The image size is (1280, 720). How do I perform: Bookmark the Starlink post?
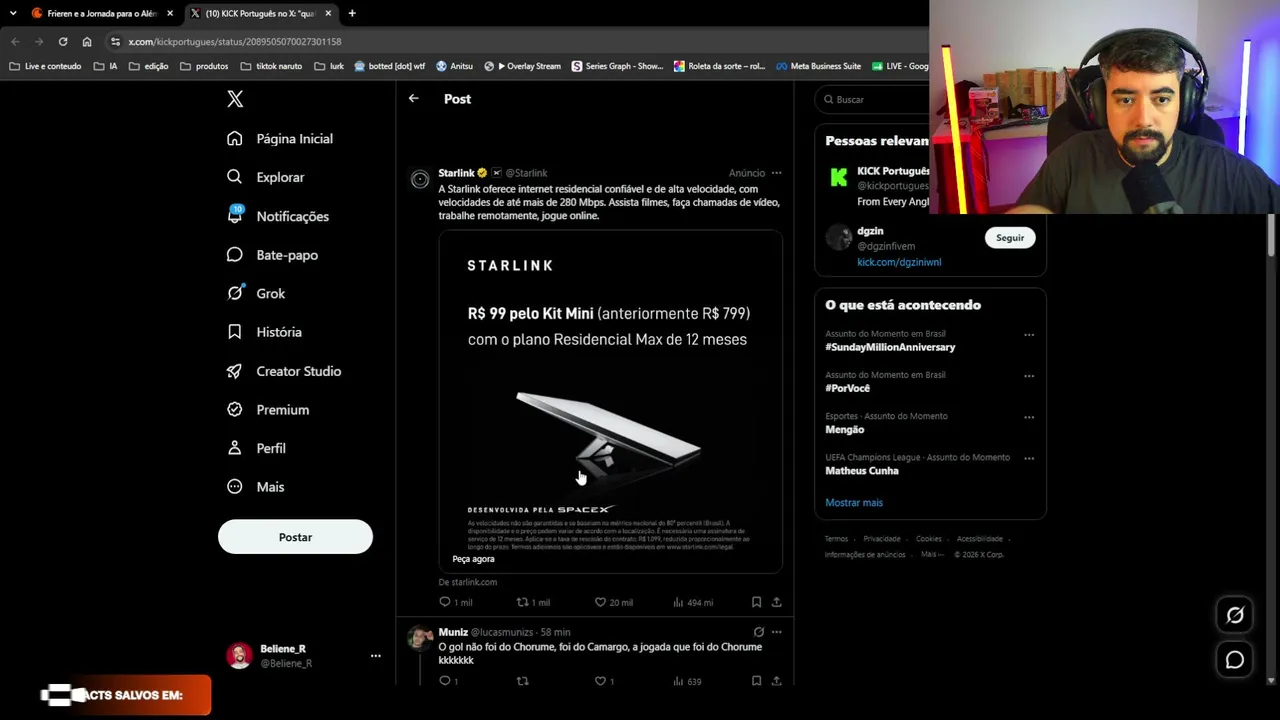pos(756,602)
